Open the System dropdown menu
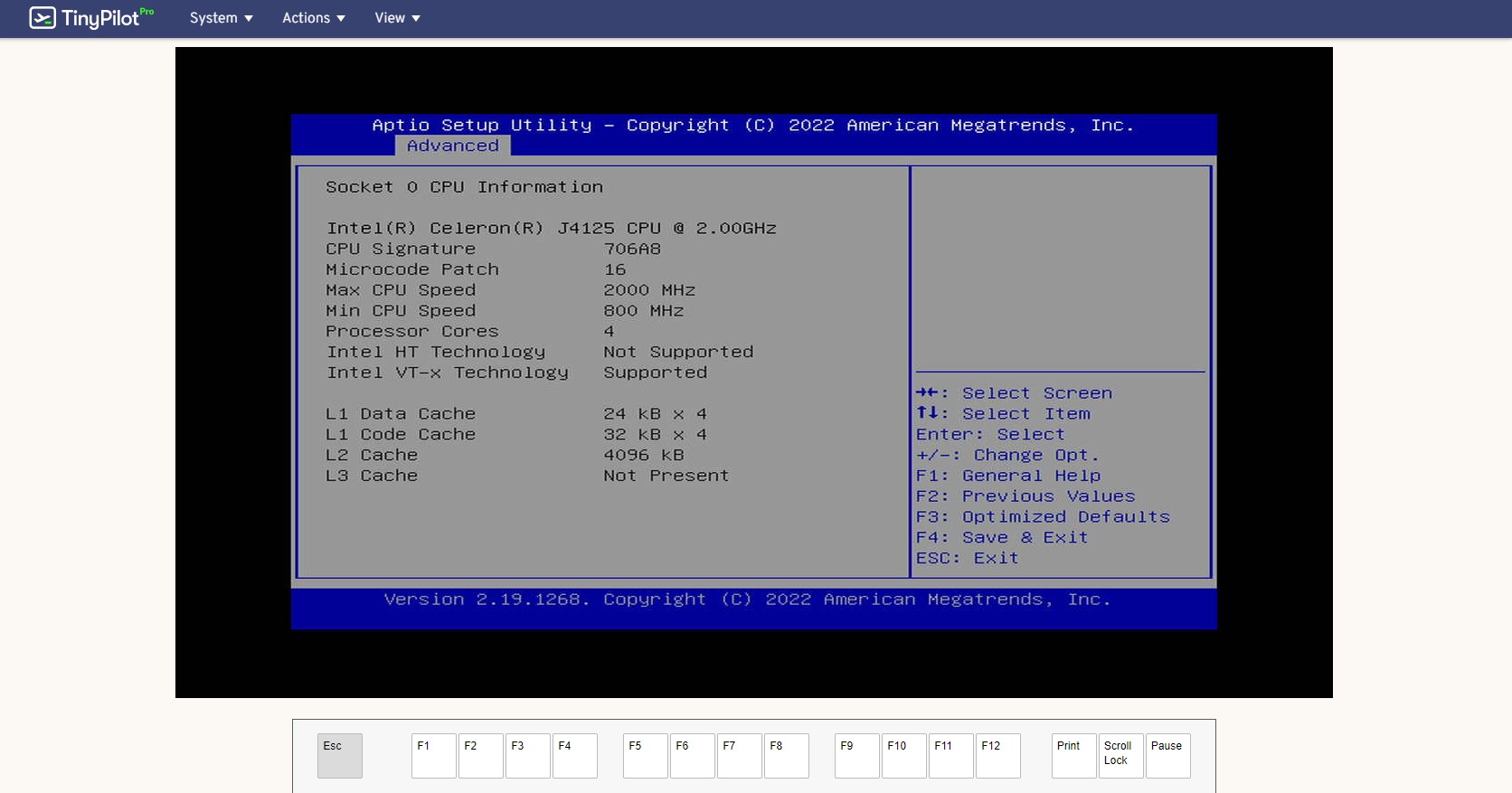The height and width of the screenshot is (793, 1512). (221, 18)
